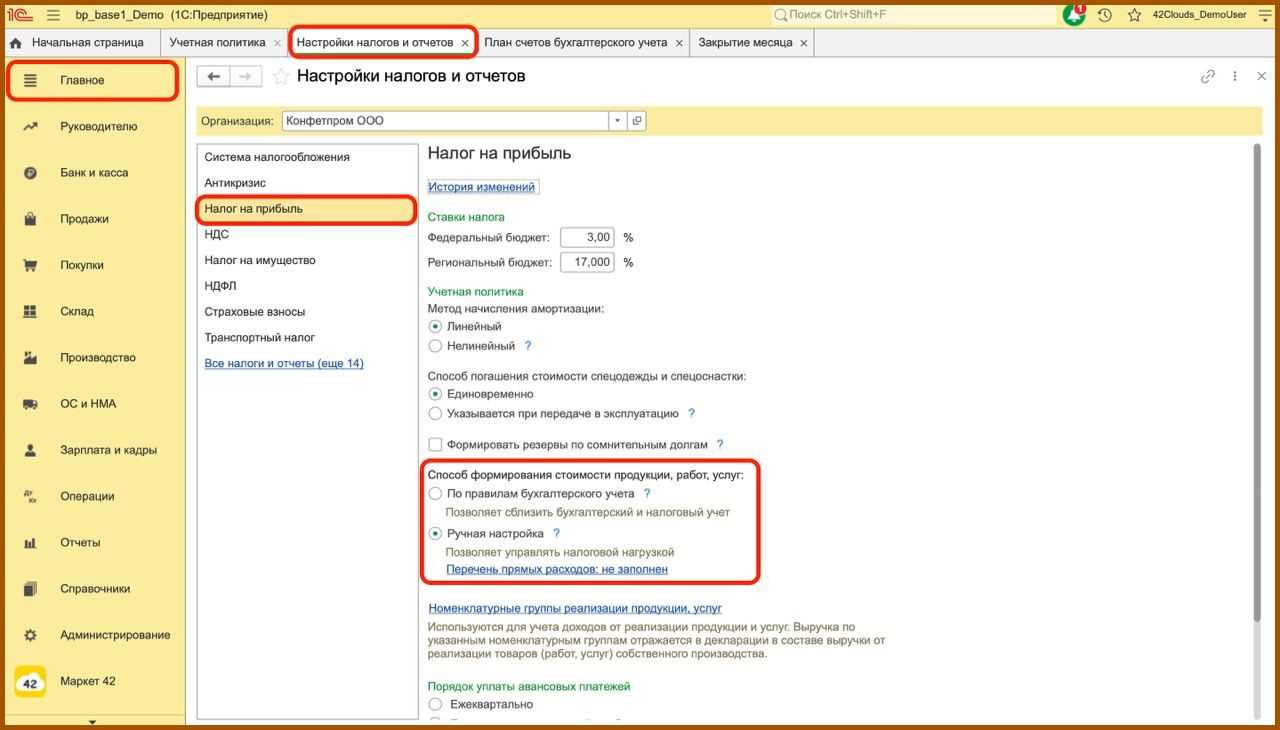This screenshot has height=730, width=1280.
Task: Click the Склад grid icon
Action: point(30,311)
